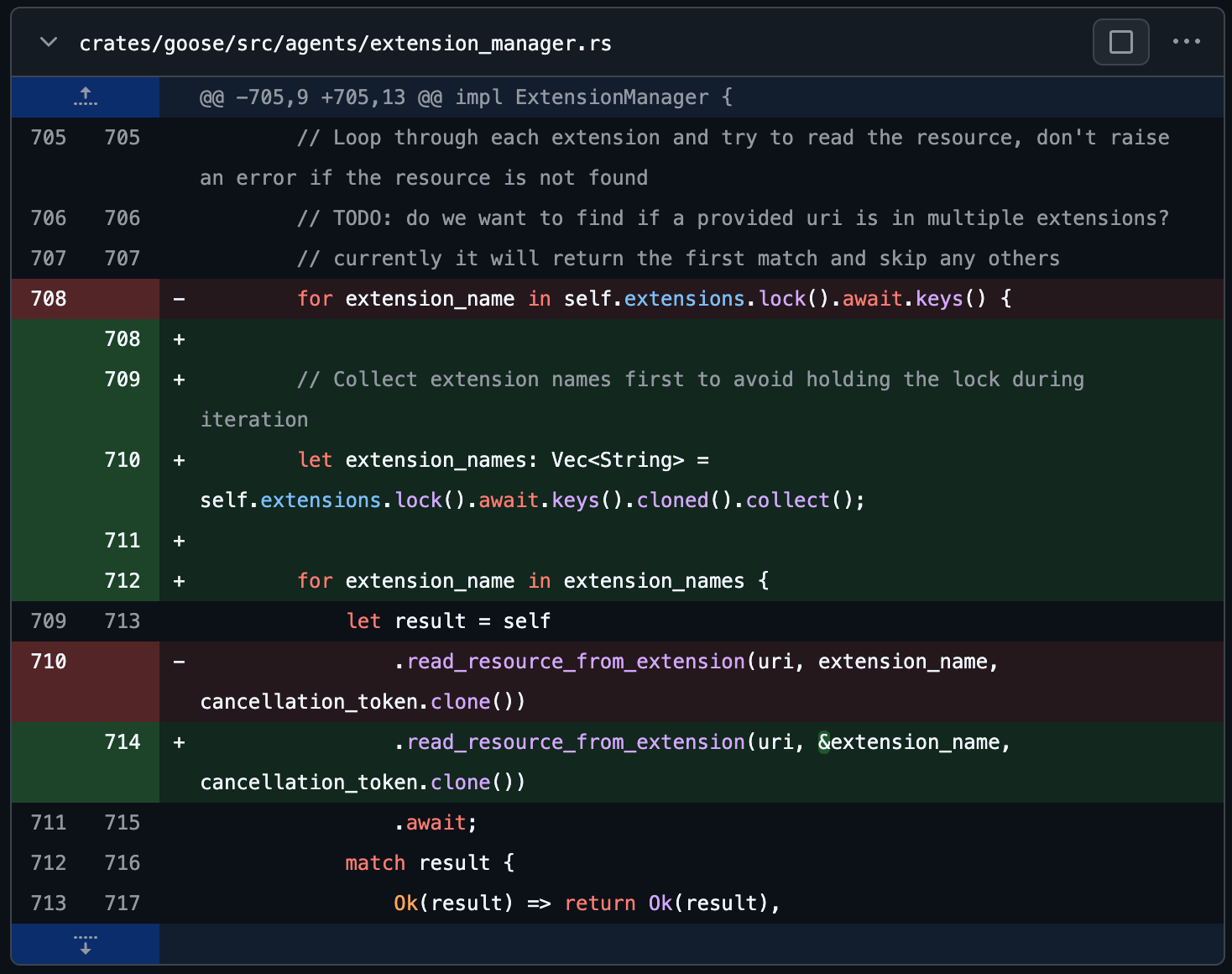This screenshot has height=974, width=1232.
Task: Expand hidden lines below line 717
Action: coord(85,944)
